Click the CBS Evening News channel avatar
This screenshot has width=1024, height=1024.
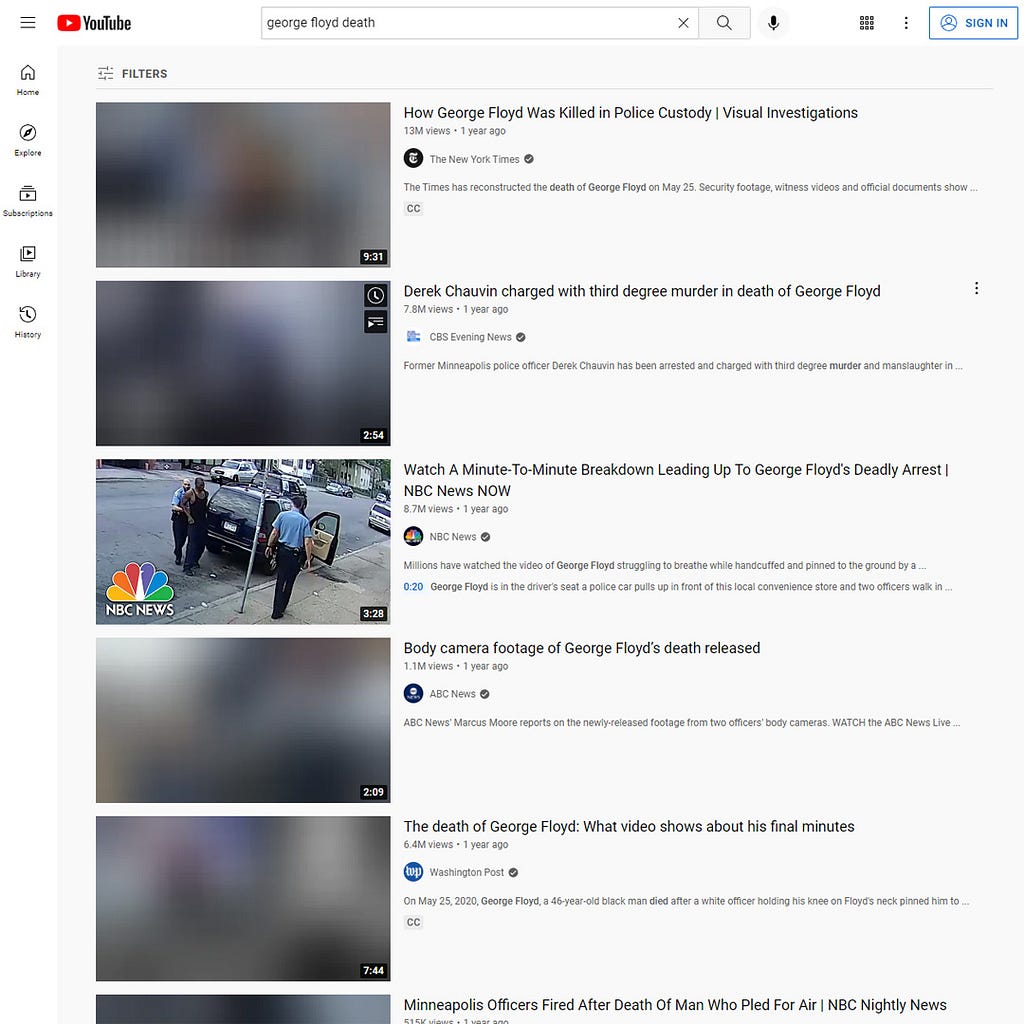(x=413, y=336)
